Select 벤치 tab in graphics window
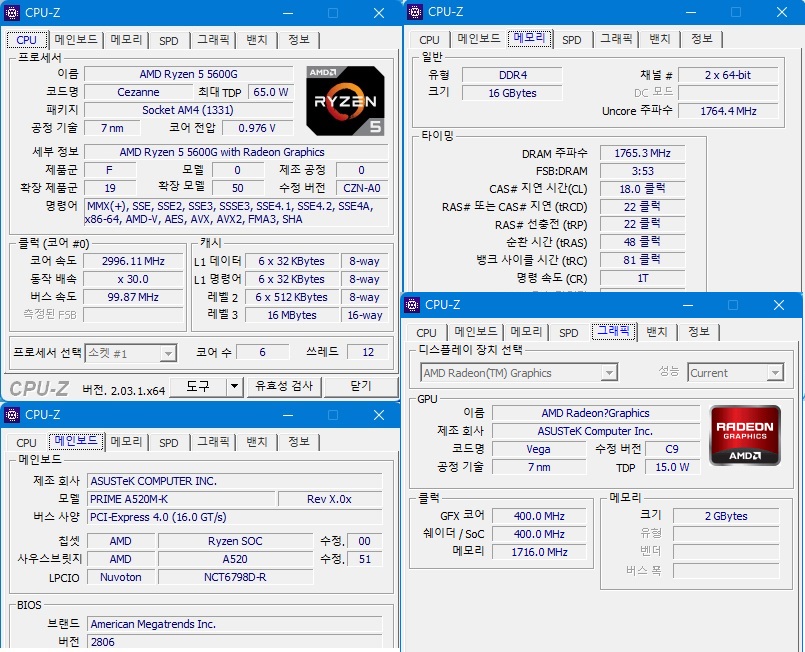The image size is (805, 652). coord(657,332)
